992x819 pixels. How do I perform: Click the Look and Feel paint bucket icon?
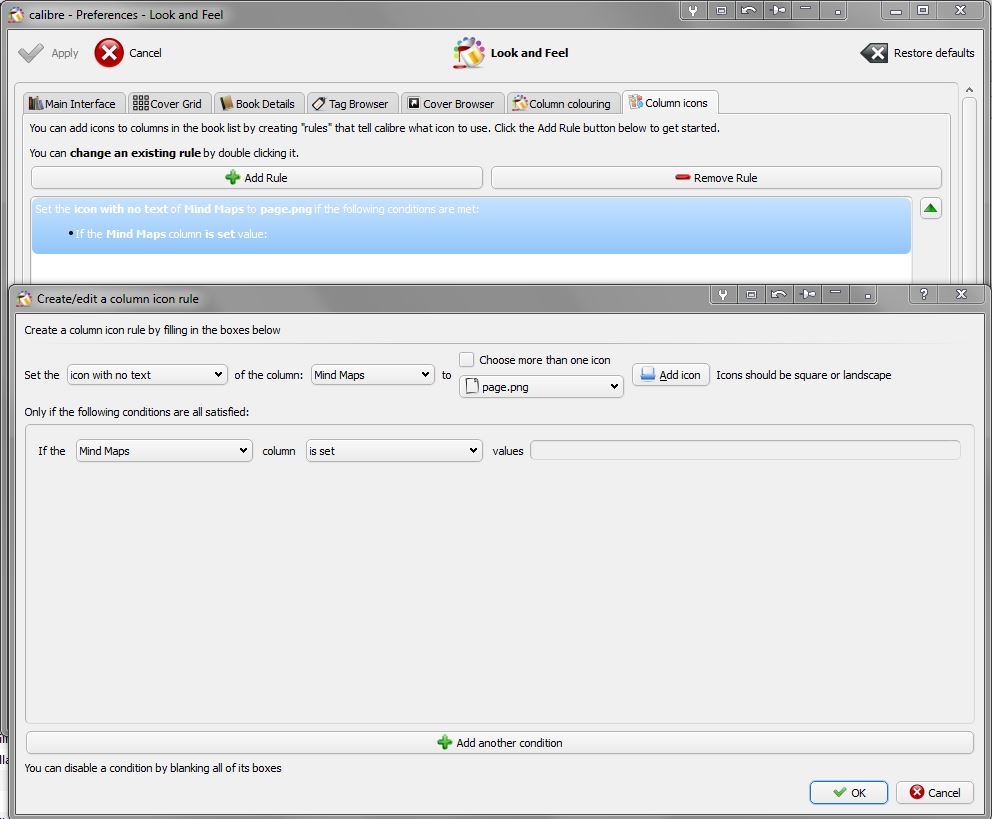[x=468, y=52]
